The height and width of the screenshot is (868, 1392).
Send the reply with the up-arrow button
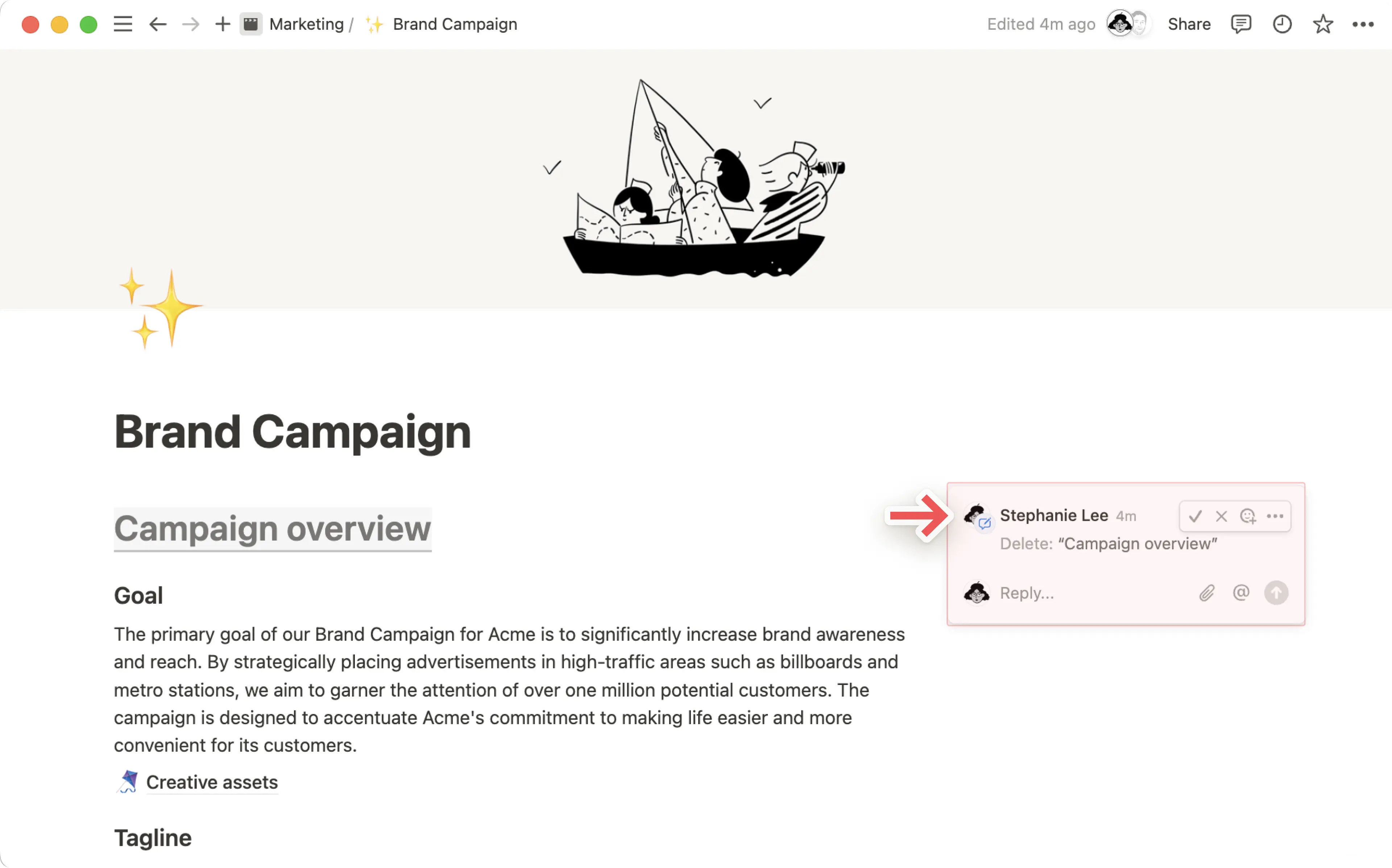tap(1276, 593)
